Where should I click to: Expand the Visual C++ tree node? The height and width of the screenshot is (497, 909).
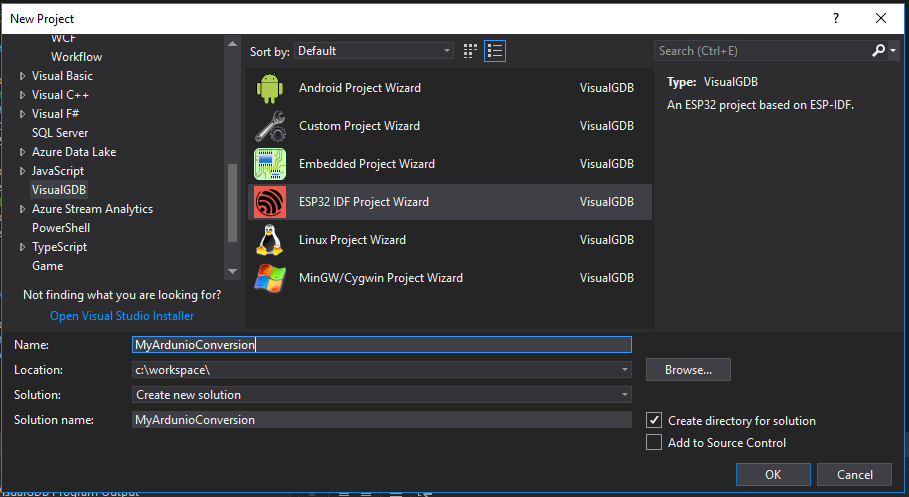(22, 95)
